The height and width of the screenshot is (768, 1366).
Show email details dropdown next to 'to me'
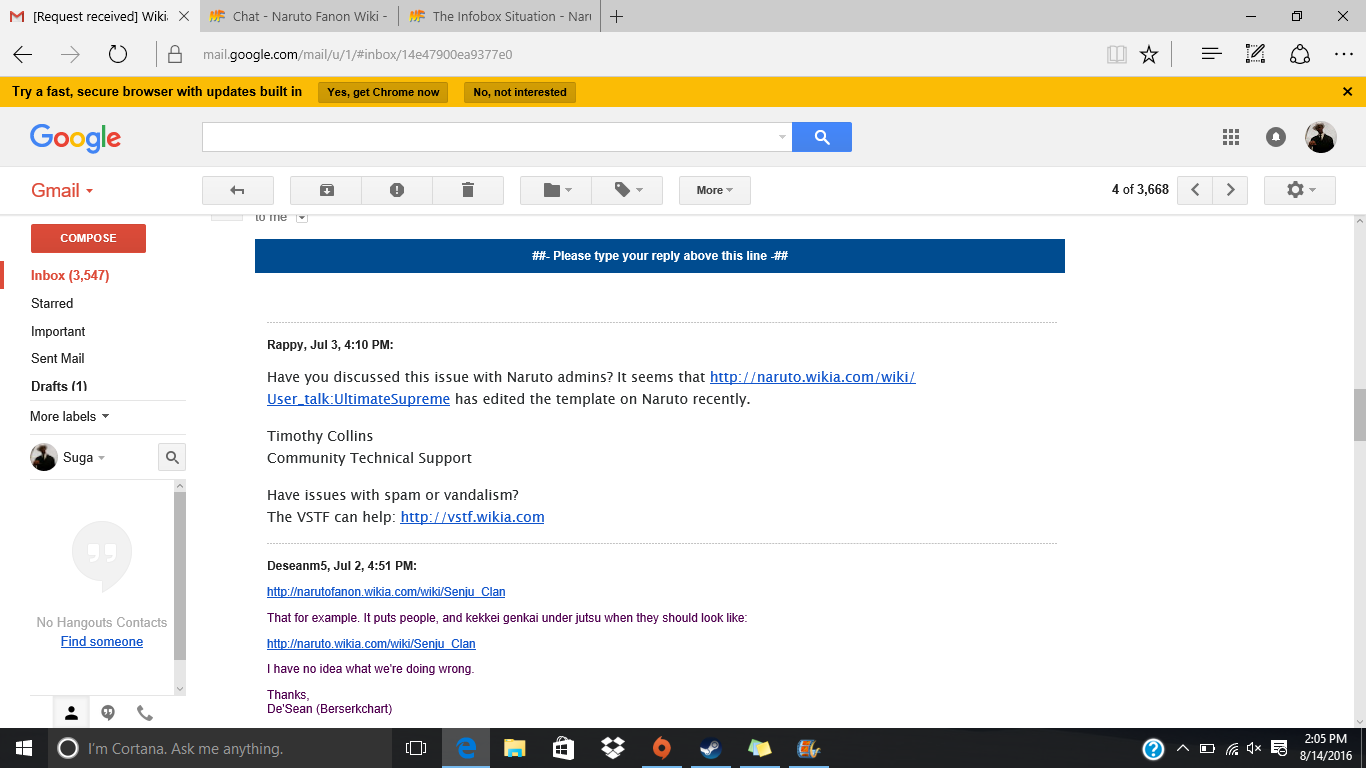(302, 218)
